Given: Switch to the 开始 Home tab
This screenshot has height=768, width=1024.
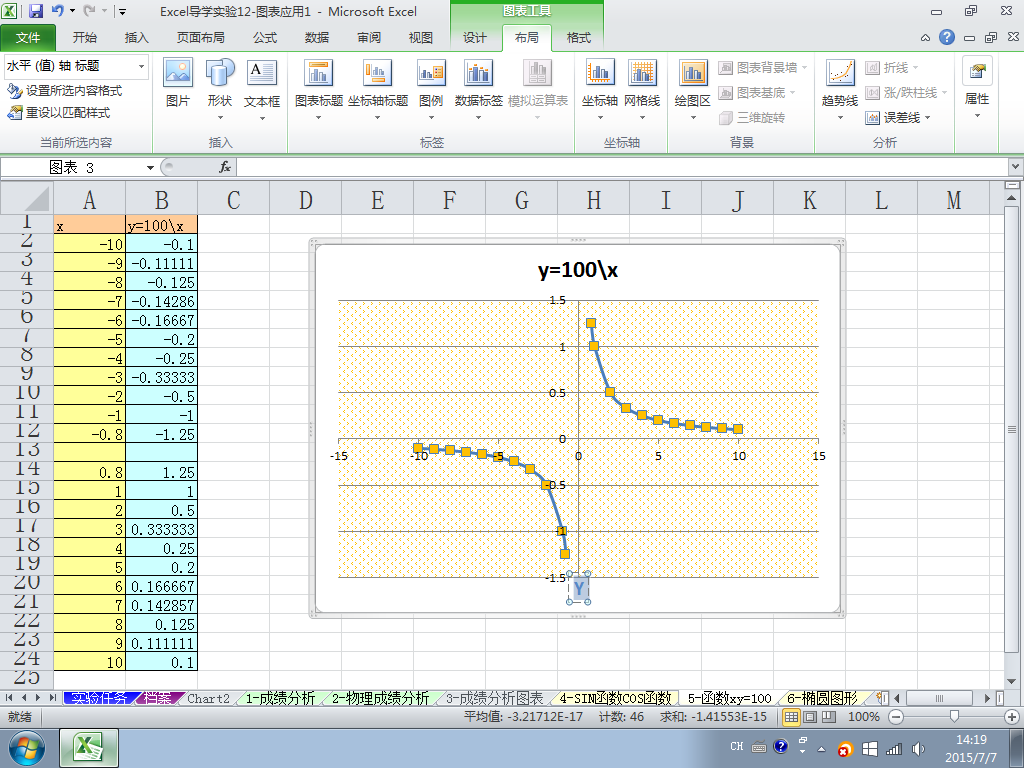Looking at the screenshot, I should [84, 38].
